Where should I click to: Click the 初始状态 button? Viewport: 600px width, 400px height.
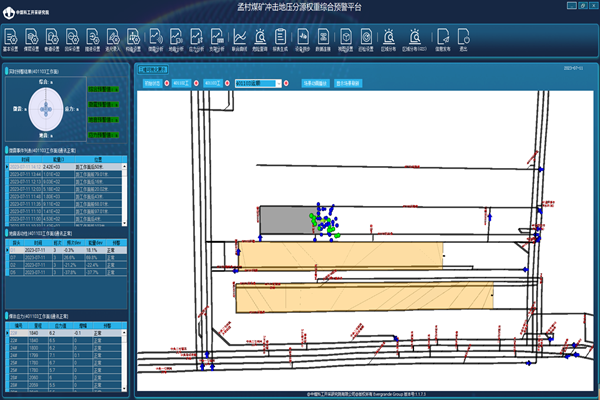coord(151,84)
